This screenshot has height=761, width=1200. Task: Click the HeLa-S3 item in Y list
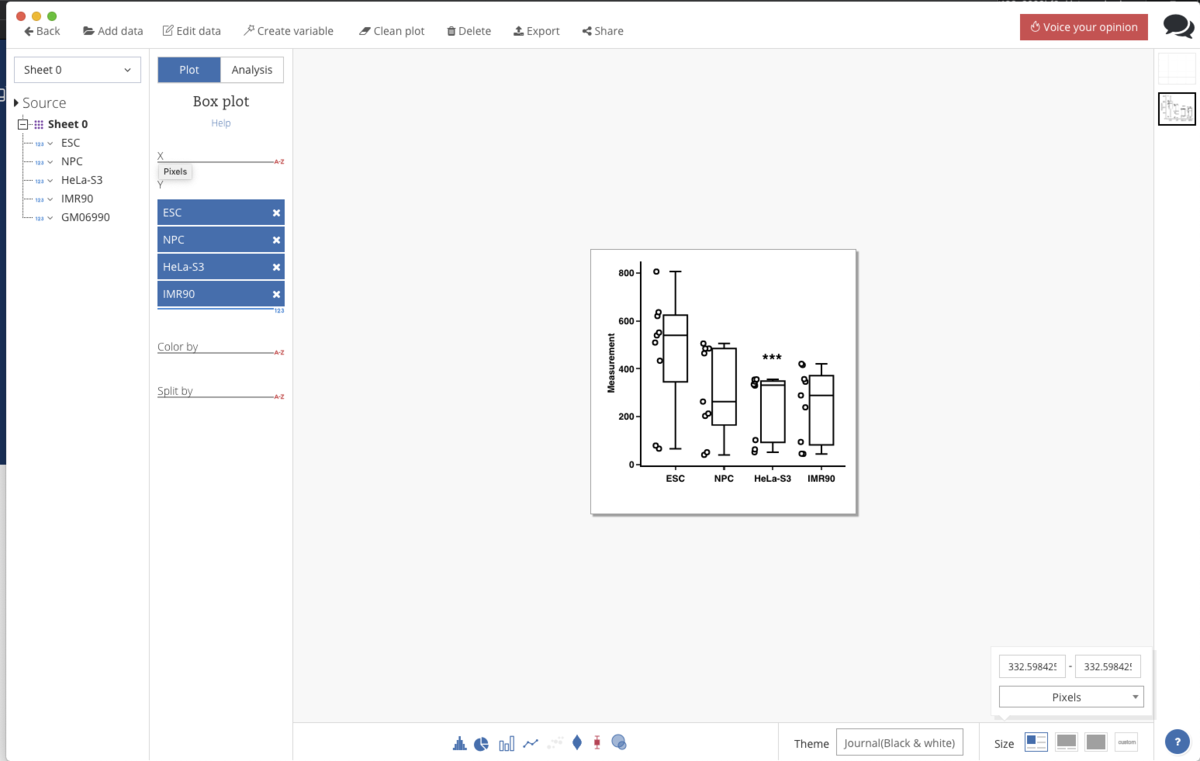pyautogui.click(x=221, y=267)
